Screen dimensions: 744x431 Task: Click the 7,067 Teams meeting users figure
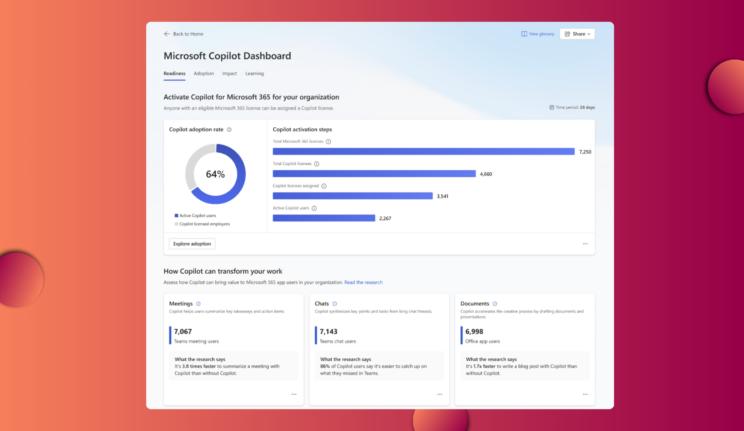pos(183,332)
